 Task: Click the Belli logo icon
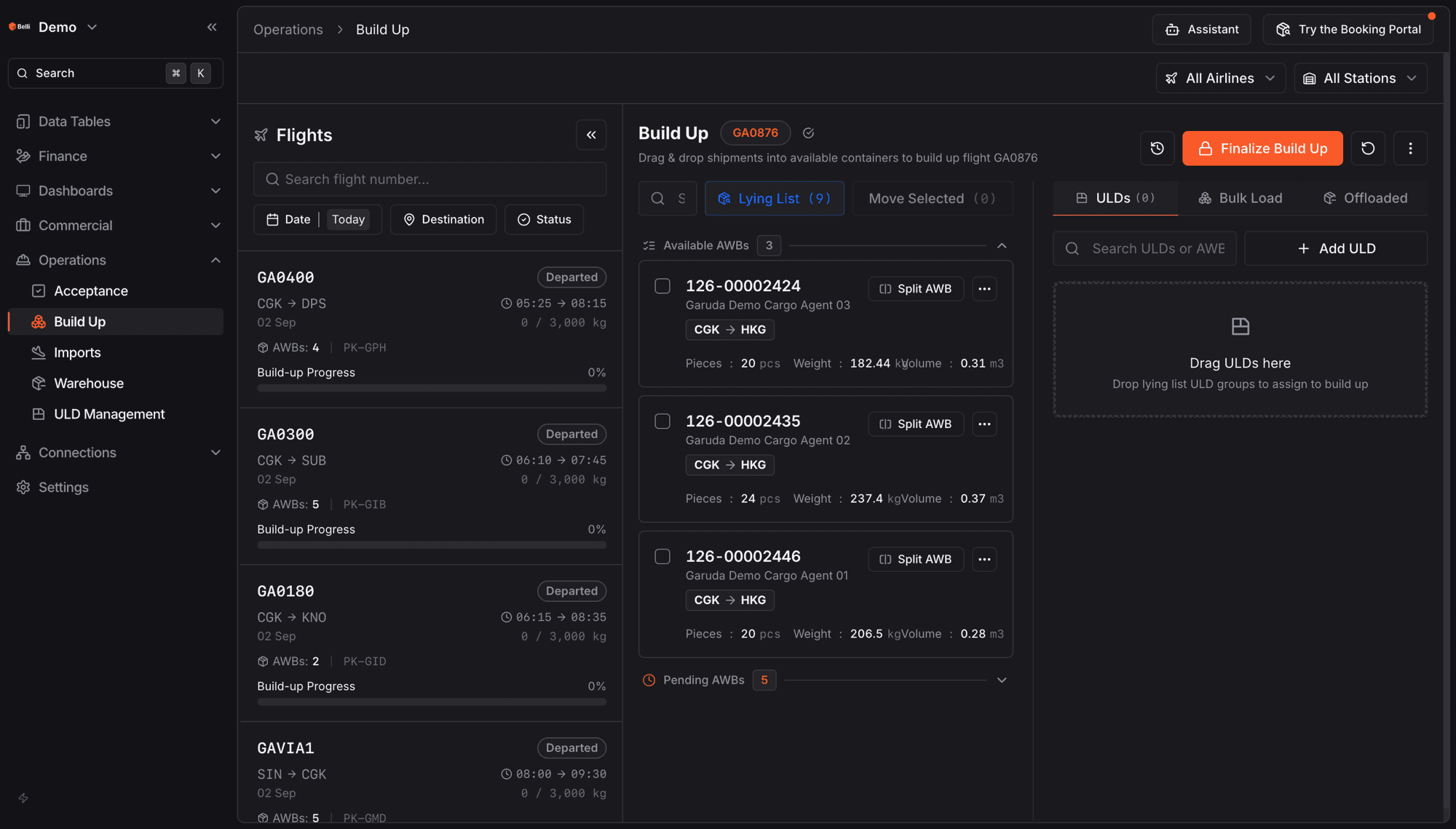pos(19,27)
